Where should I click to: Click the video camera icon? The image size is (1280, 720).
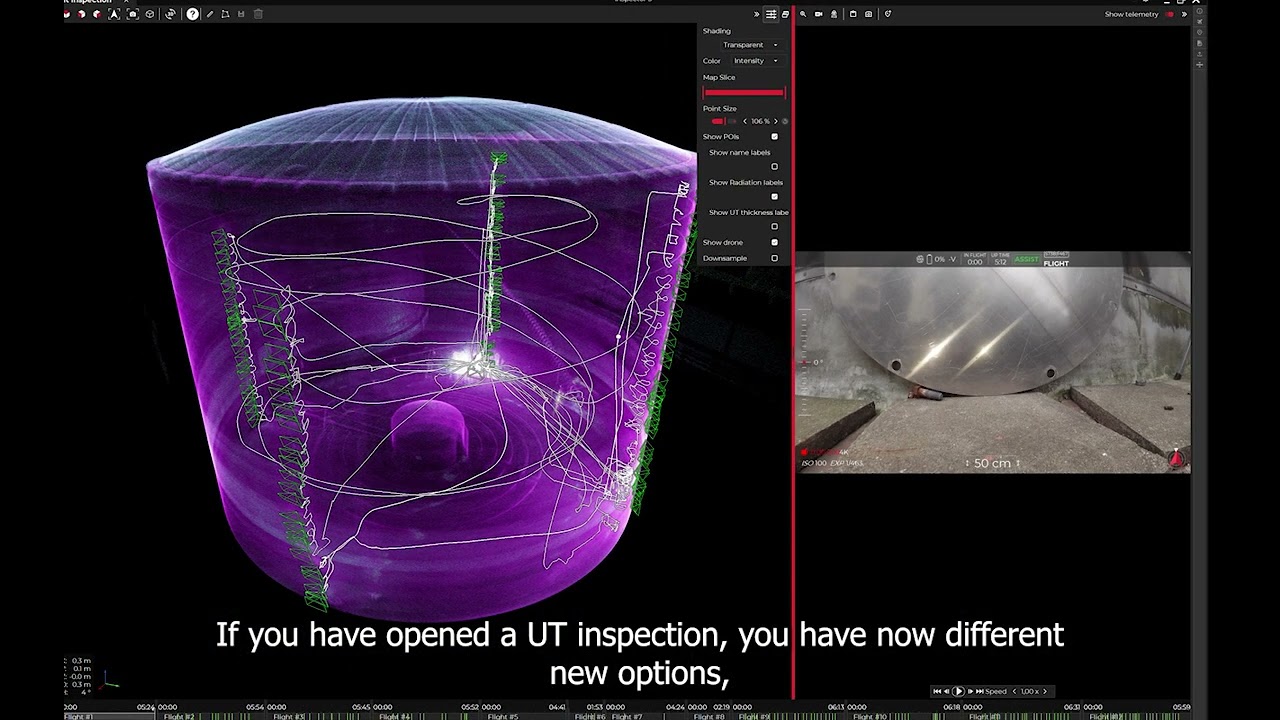pyautogui.click(x=819, y=14)
